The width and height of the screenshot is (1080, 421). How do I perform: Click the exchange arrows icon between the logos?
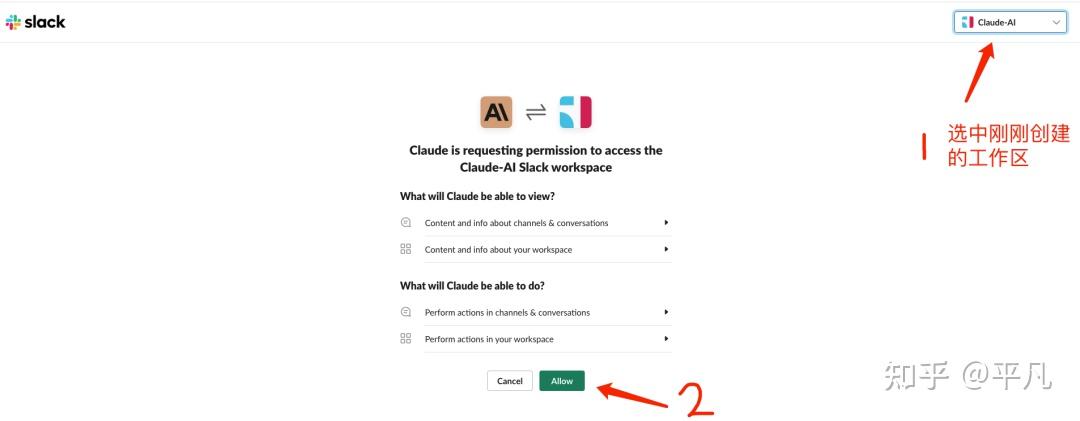pyautogui.click(x=536, y=112)
